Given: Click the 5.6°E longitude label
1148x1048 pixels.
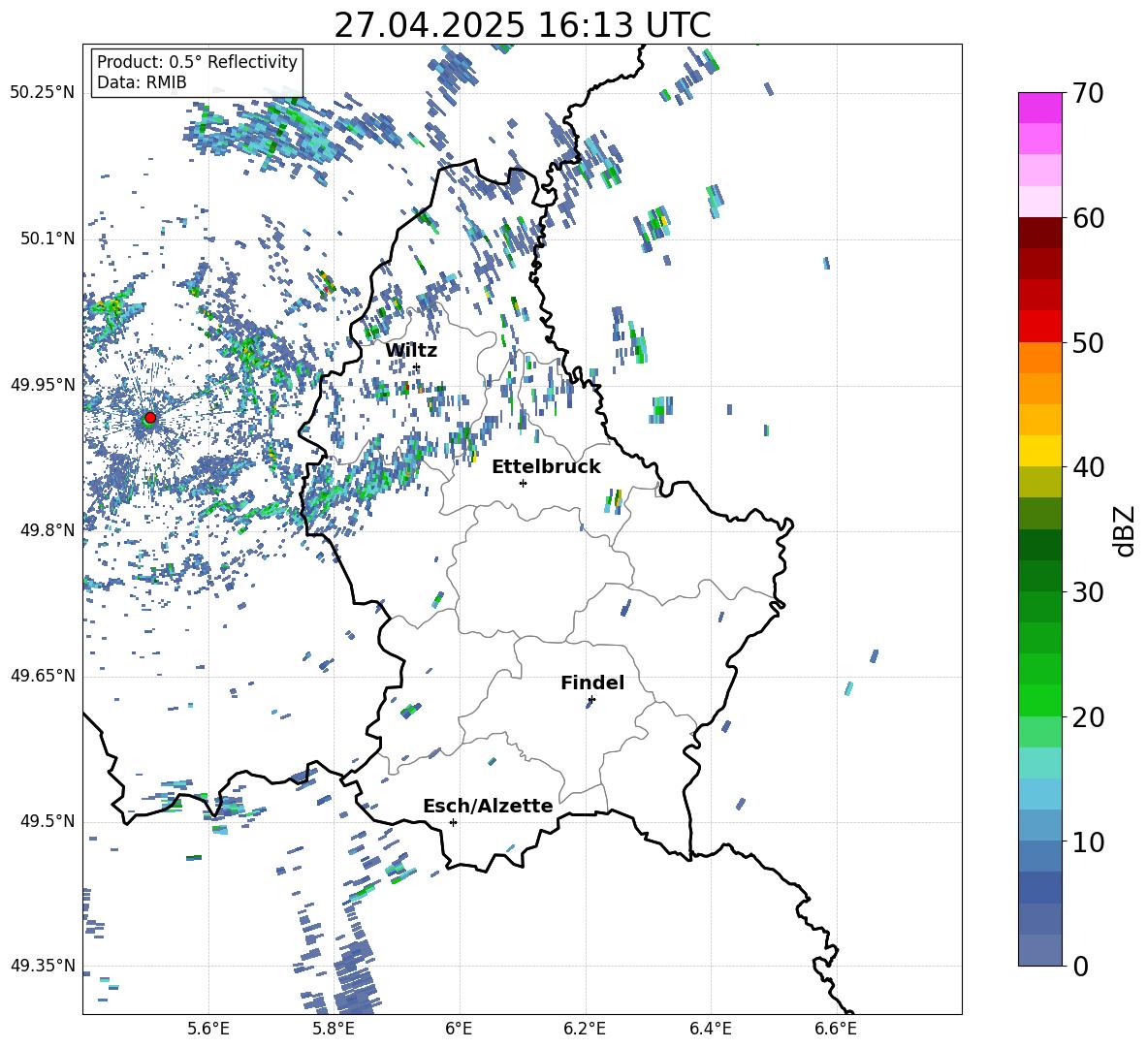Looking at the screenshot, I should coord(208,1029).
